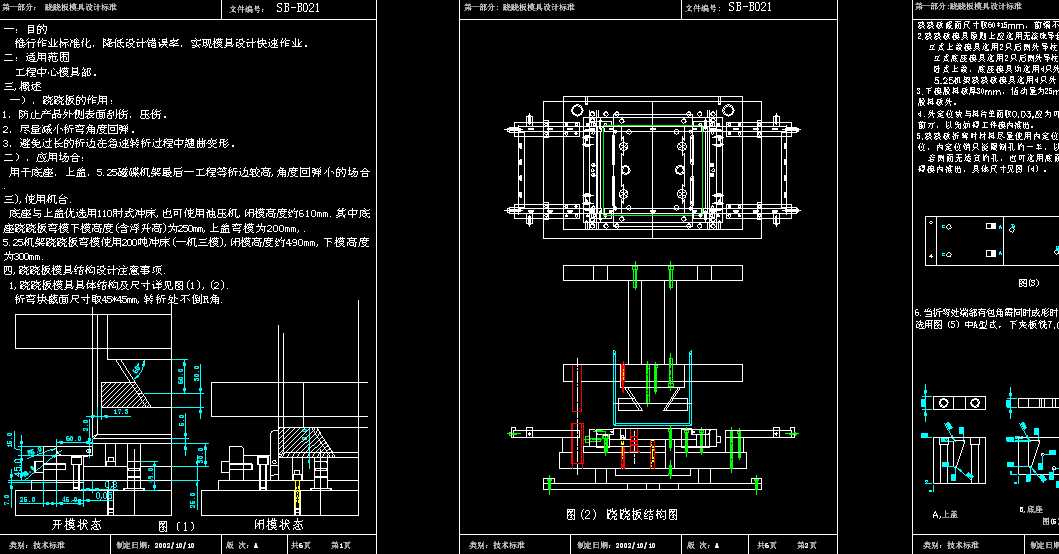The width and height of the screenshot is (1059, 554).
Task: Click the "60°" angle dimension
Action: point(138,370)
